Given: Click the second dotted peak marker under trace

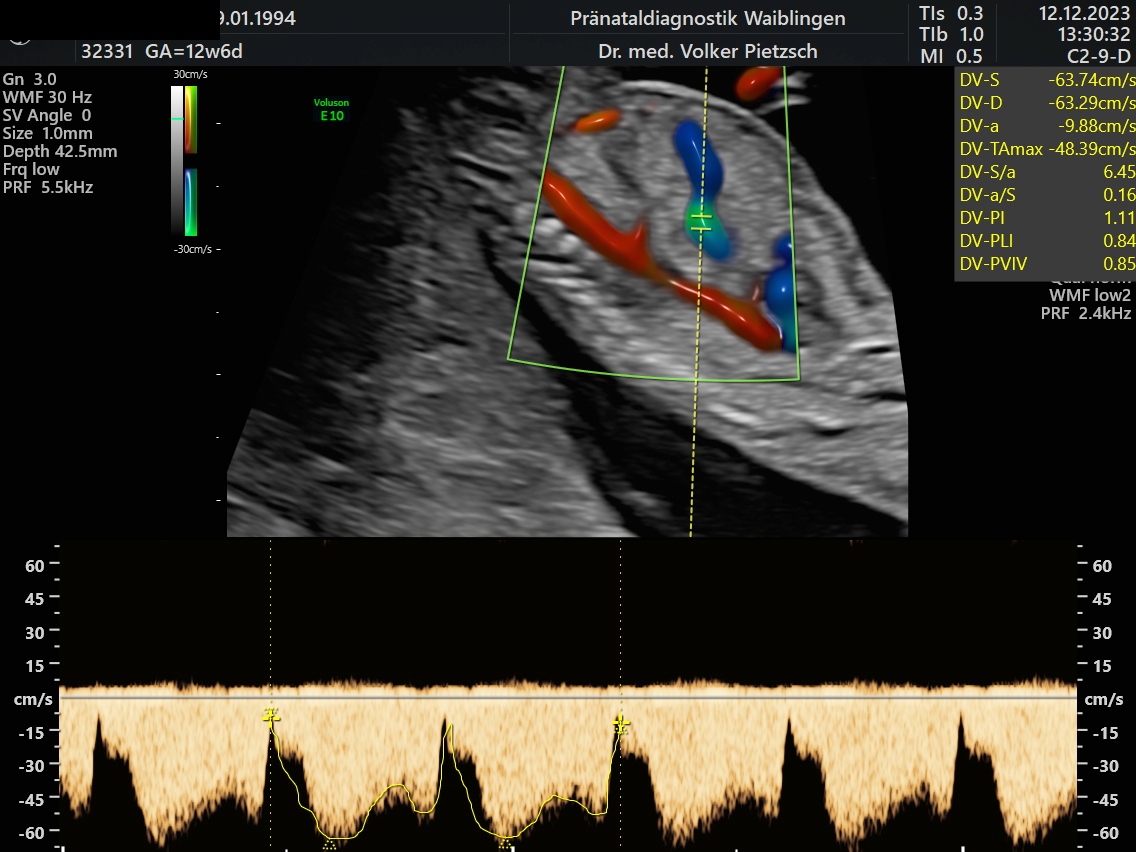Looking at the screenshot, I should pyautogui.click(x=503, y=843).
